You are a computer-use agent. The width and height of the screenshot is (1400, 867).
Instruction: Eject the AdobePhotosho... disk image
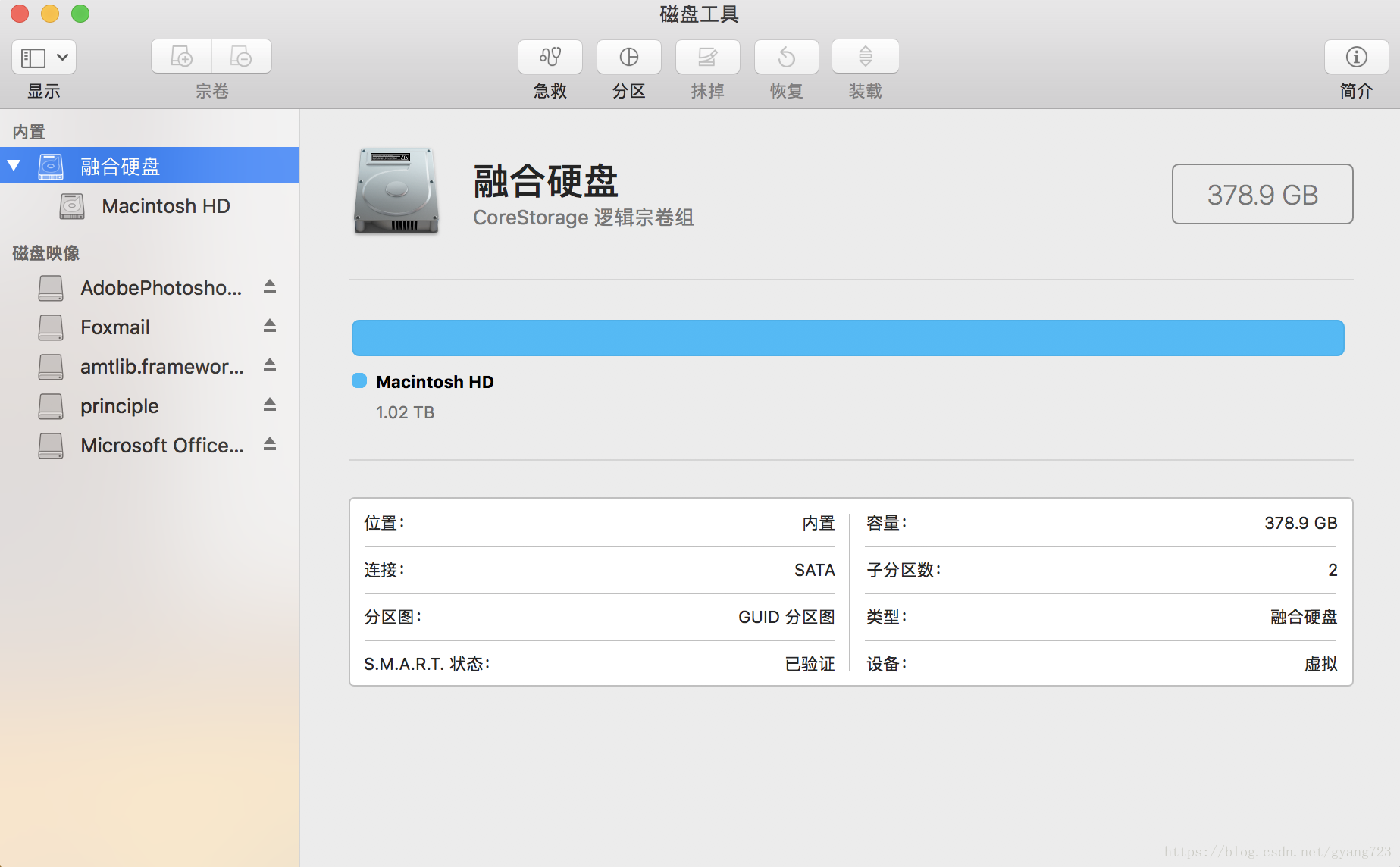click(270, 286)
